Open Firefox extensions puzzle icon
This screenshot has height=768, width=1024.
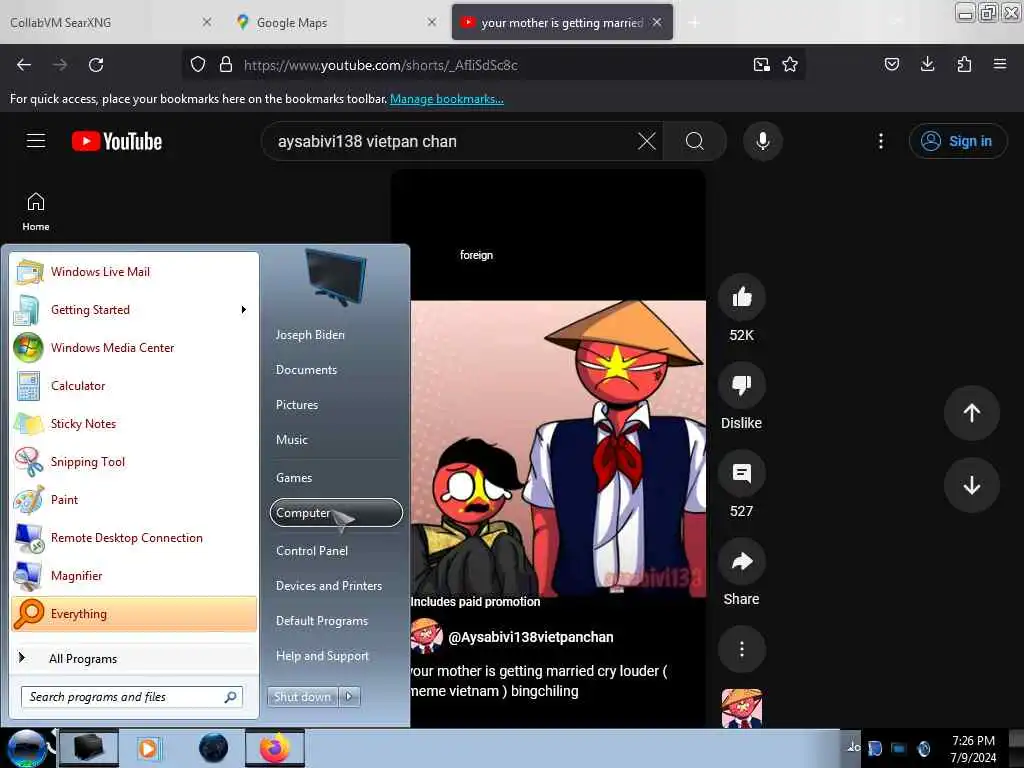pos(964,64)
